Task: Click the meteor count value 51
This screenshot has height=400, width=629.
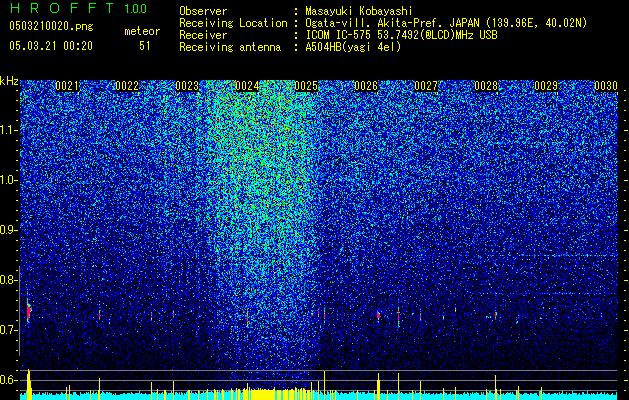Action: coord(144,46)
